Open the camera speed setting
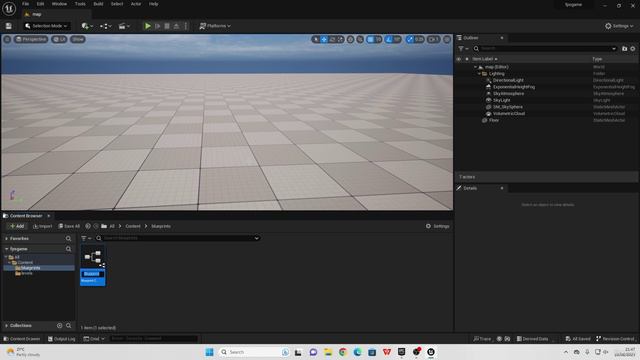The image size is (640, 360). [x=433, y=39]
